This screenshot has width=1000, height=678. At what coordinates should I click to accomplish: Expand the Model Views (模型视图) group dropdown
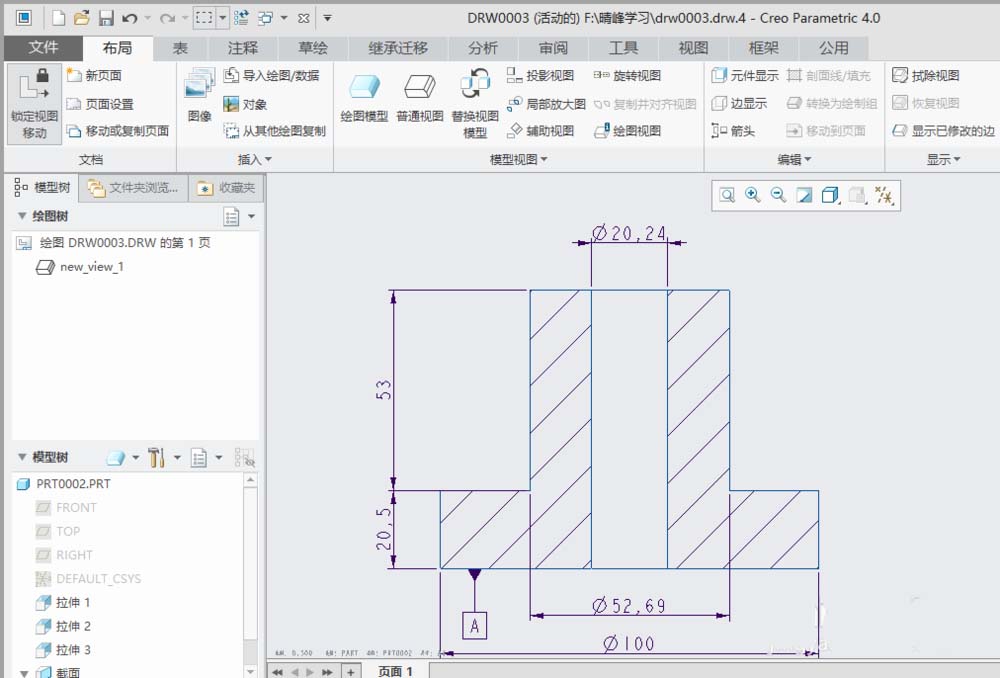click(518, 159)
